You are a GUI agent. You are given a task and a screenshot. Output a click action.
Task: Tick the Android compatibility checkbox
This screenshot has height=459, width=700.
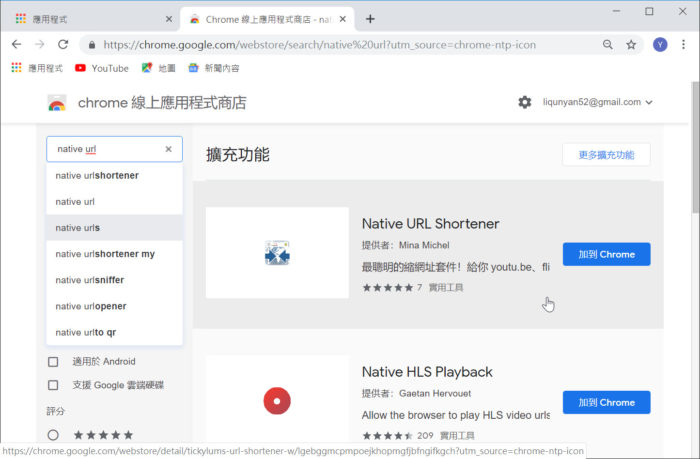point(53,361)
